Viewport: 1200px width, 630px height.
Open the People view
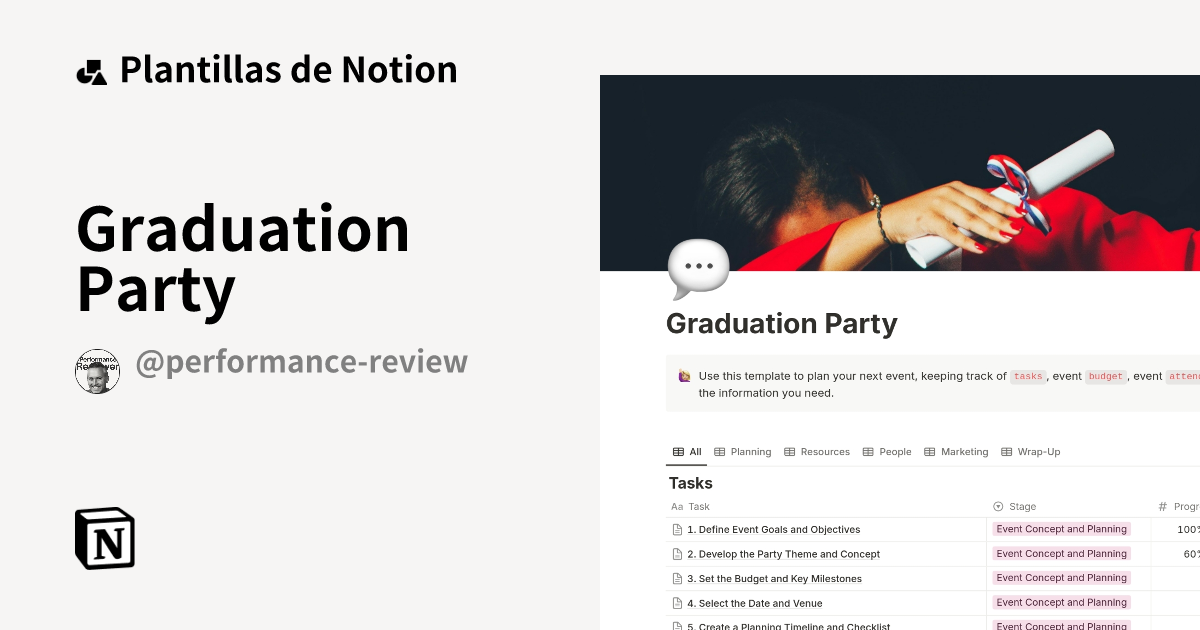point(895,451)
